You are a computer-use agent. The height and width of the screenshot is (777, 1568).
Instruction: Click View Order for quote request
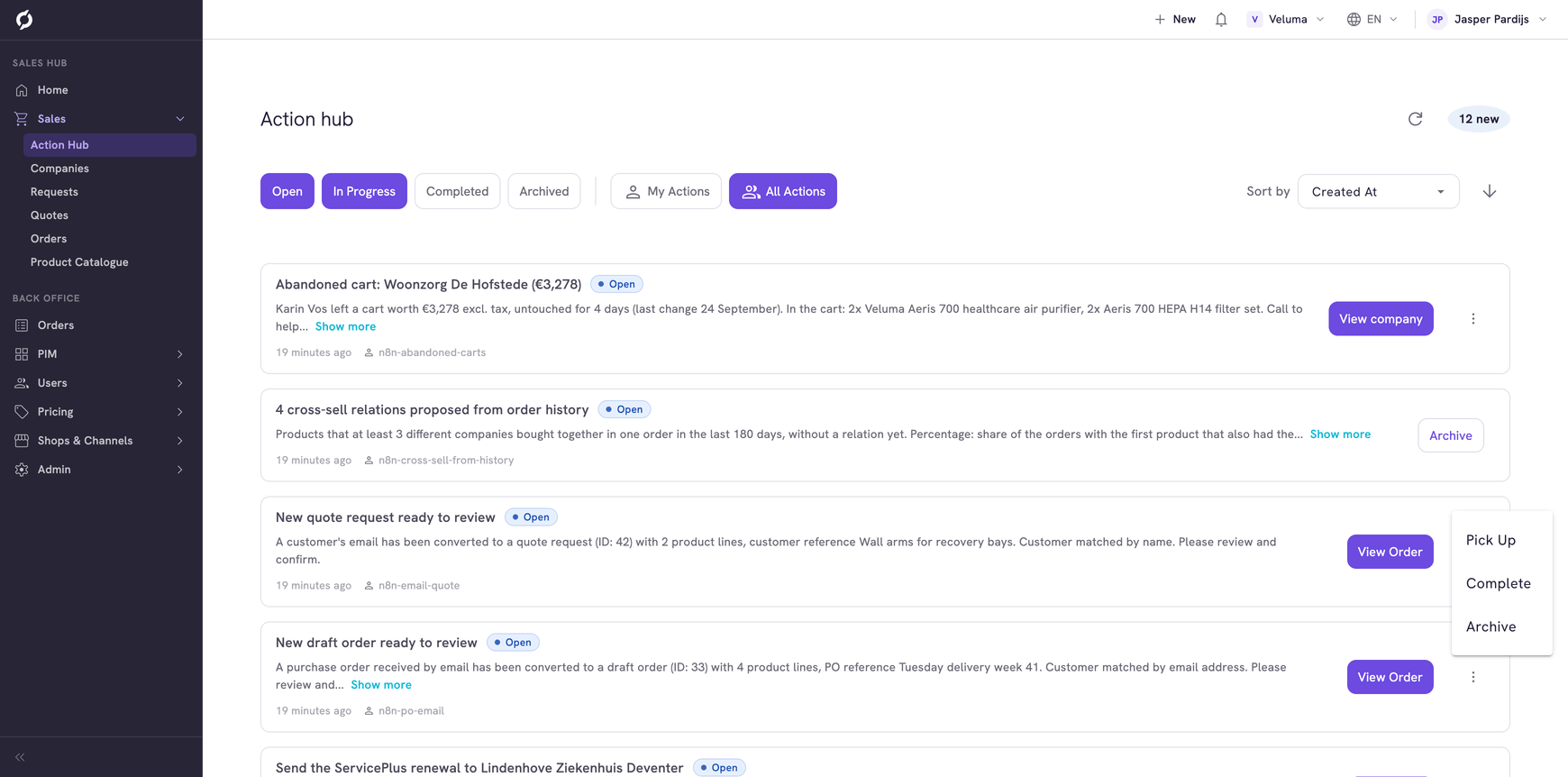click(1390, 552)
